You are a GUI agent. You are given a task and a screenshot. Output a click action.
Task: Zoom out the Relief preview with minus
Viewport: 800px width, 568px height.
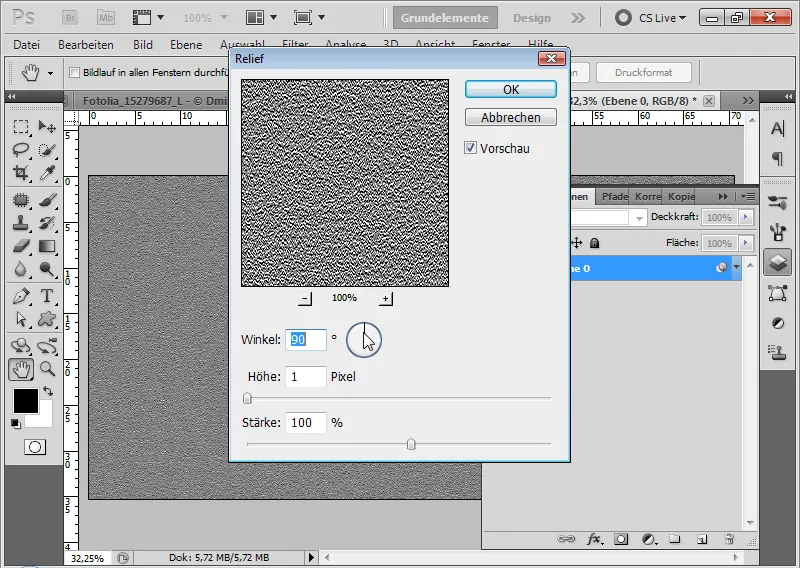(x=305, y=299)
